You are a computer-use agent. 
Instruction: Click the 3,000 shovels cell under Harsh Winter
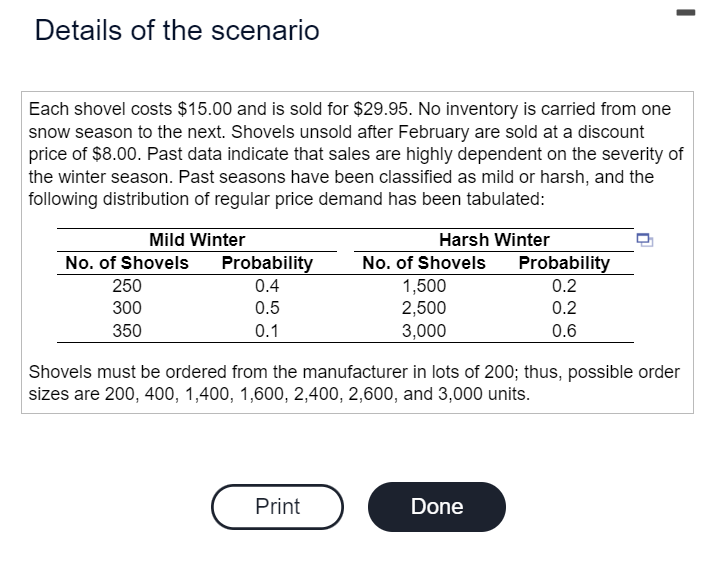pyautogui.click(x=424, y=331)
